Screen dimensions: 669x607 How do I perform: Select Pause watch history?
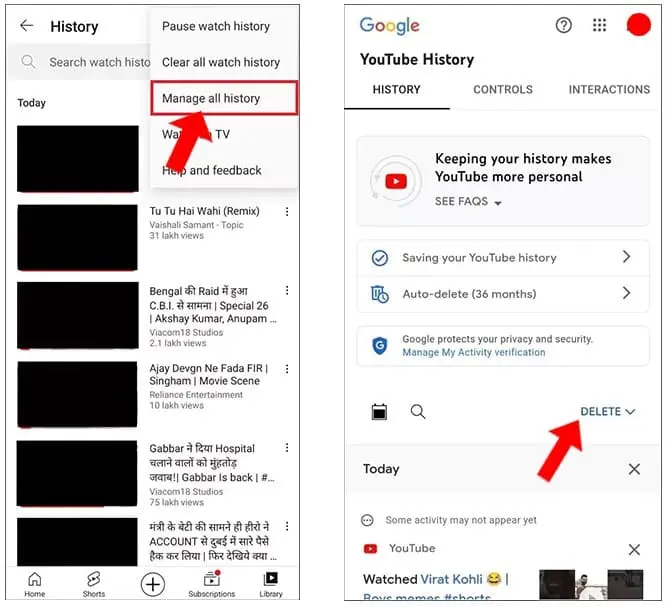(x=215, y=26)
